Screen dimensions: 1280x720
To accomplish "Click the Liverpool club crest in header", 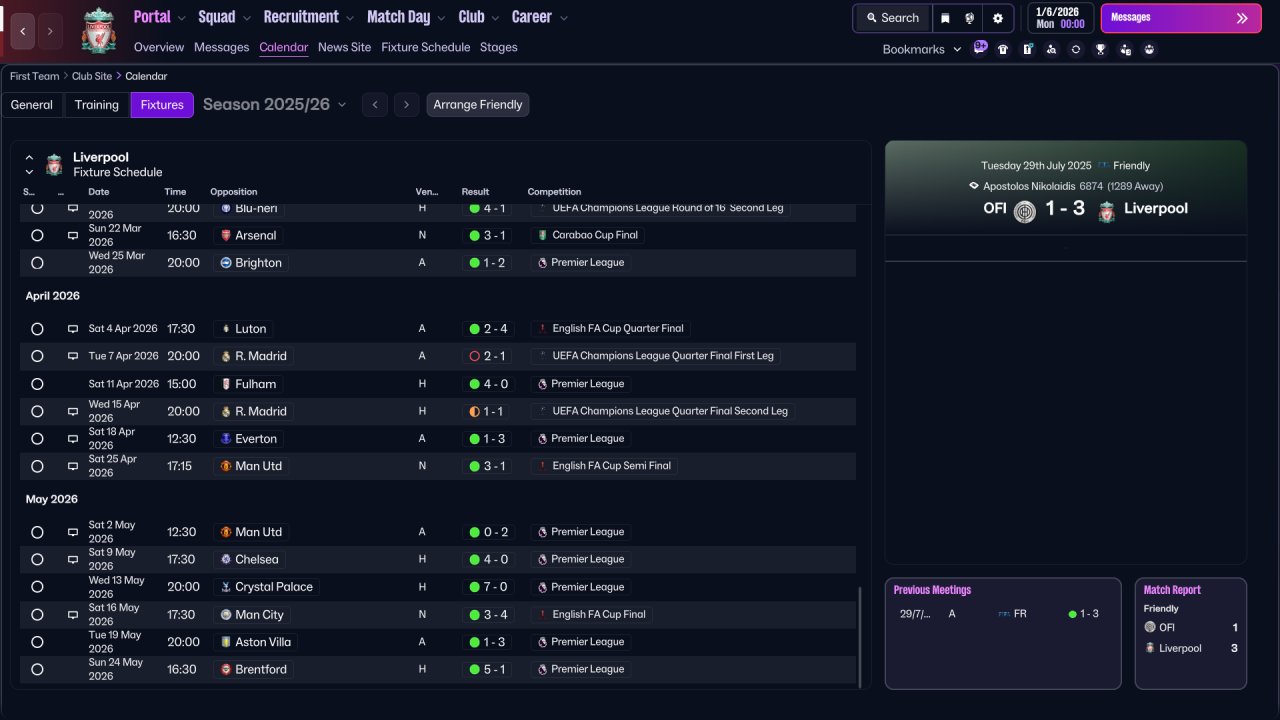I will pyautogui.click(x=99, y=30).
